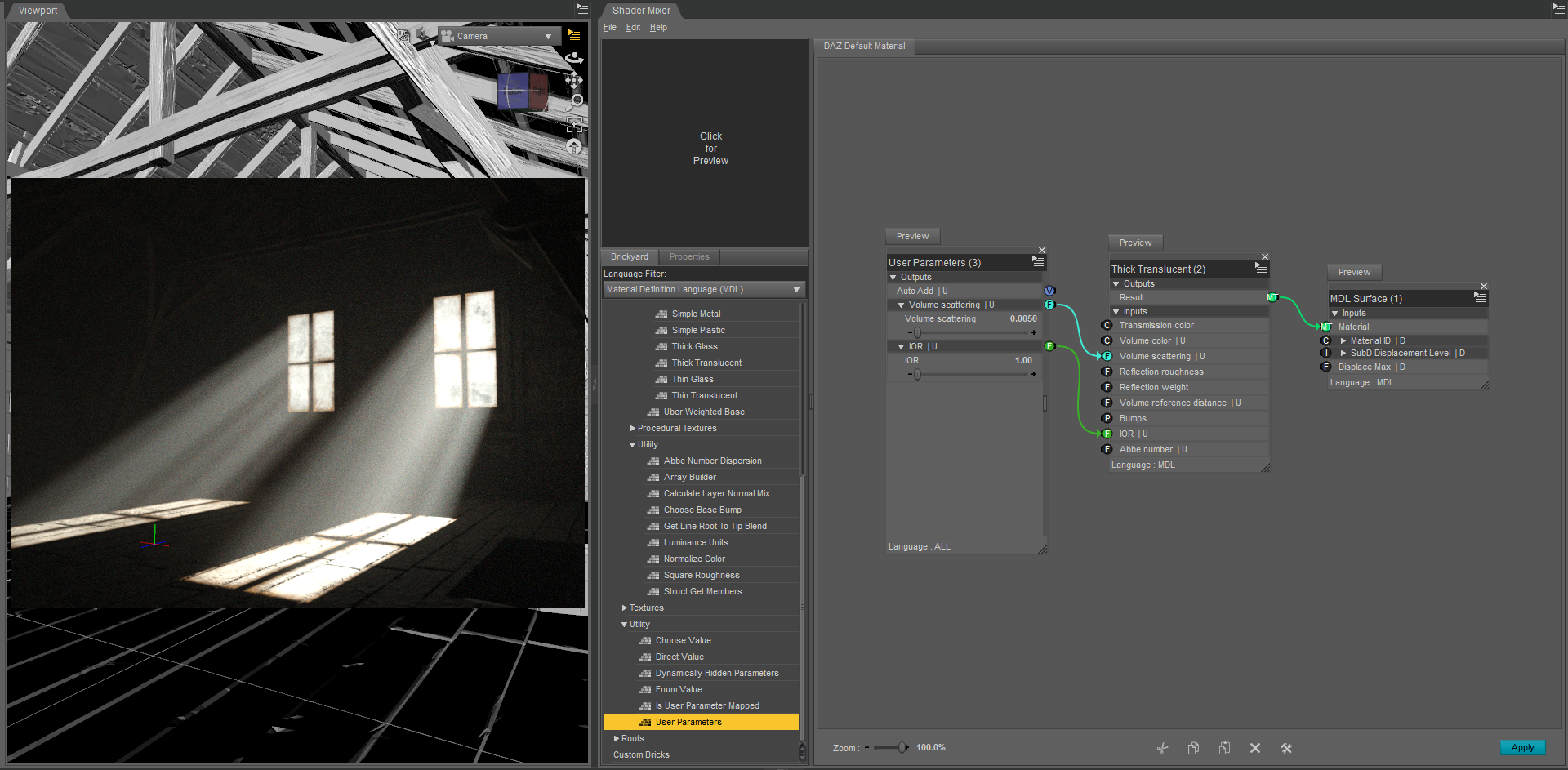This screenshot has height=770, width=1568.
Task: Collapse the IOR output group in User Parameters
Action: tap(902, 347)
